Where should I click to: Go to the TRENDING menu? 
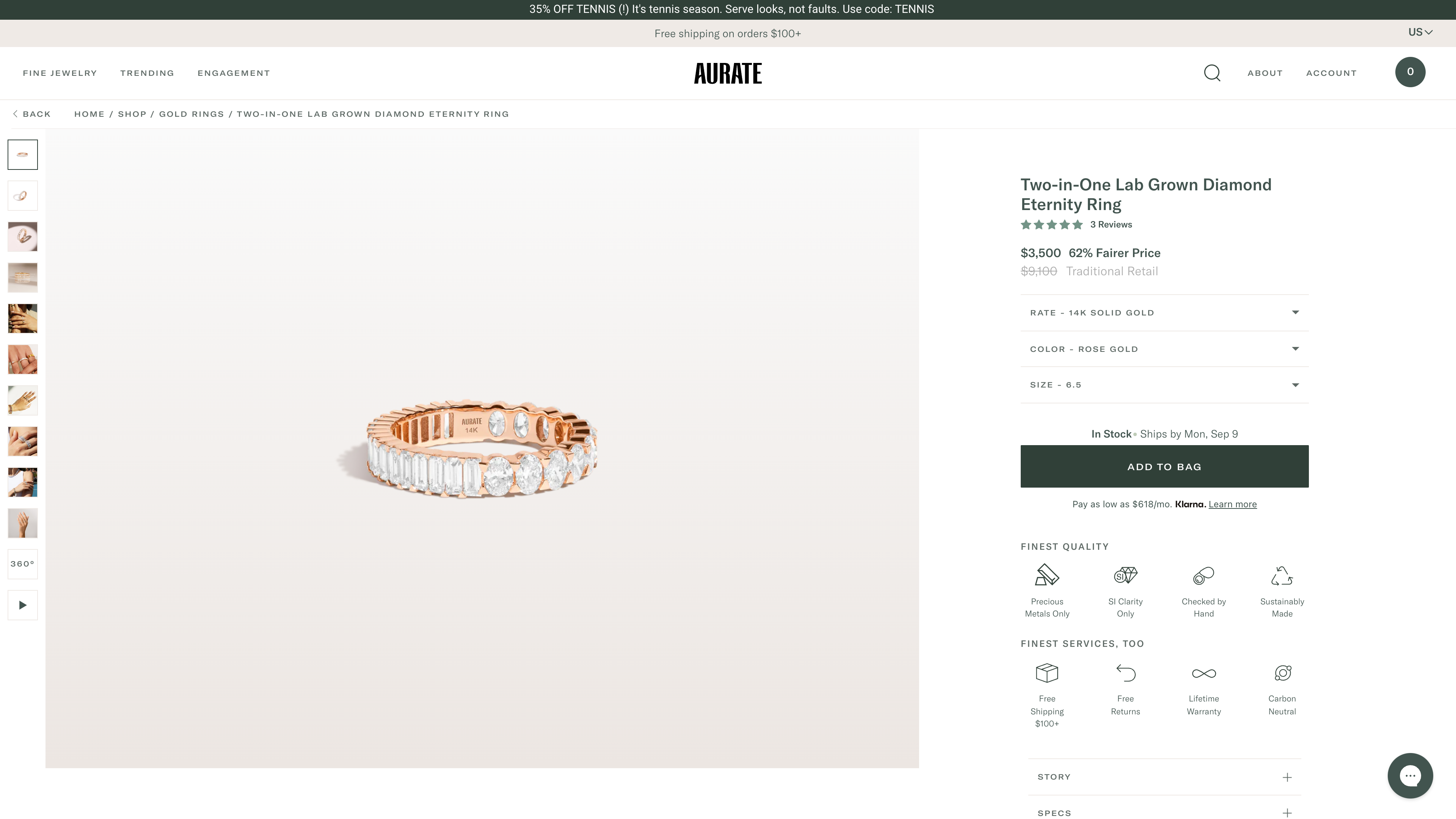(x=147, y=73)
